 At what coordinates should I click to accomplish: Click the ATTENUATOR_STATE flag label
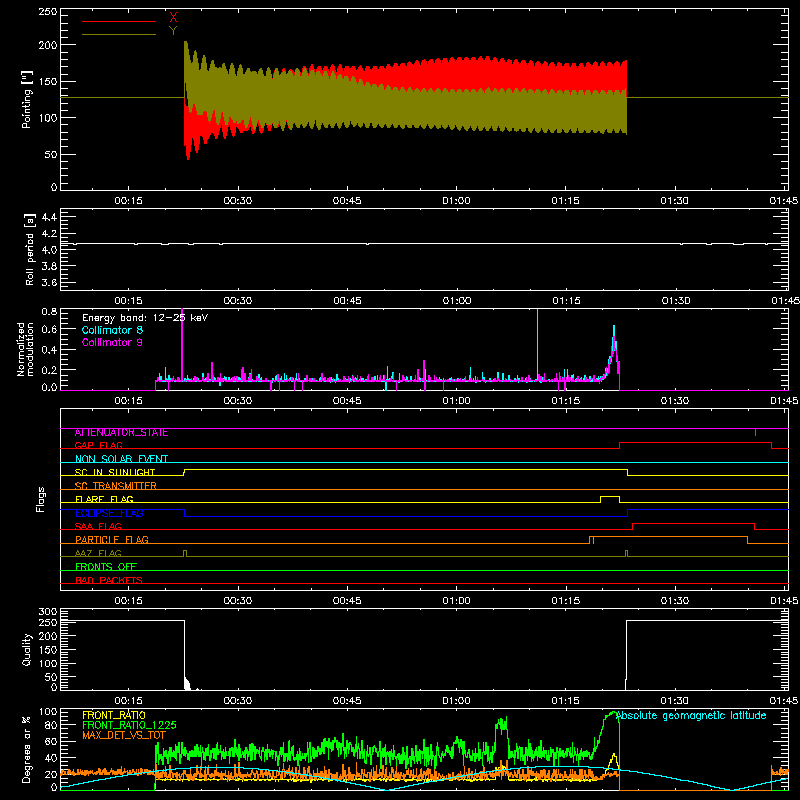point(121,433)
